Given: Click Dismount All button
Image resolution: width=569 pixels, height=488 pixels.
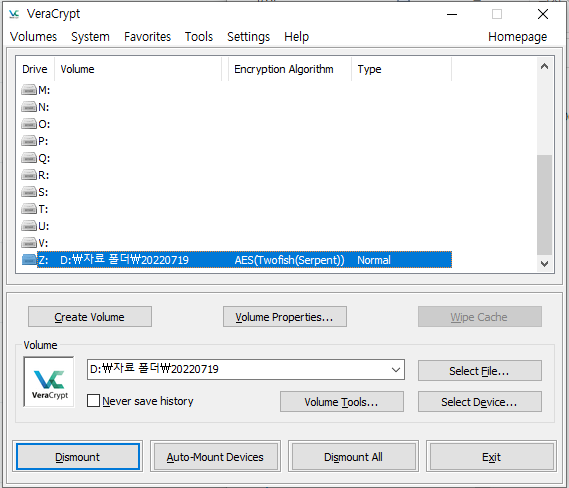Looking at the screenshot, I should [x=353, y=457].
